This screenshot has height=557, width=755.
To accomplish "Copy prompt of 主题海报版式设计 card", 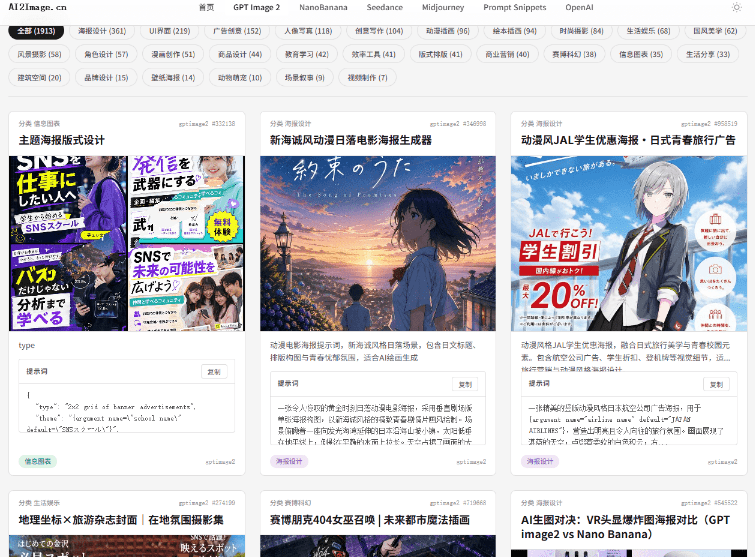I will pyautogui.click(x=214, y=372).
